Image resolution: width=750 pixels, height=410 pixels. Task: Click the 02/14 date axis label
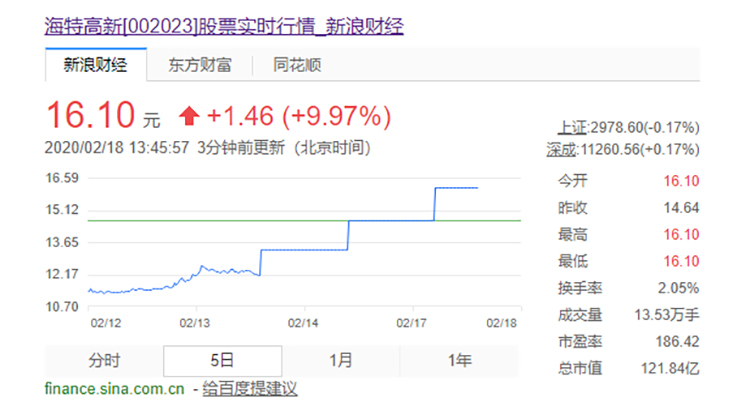click(x=303, y=323)
